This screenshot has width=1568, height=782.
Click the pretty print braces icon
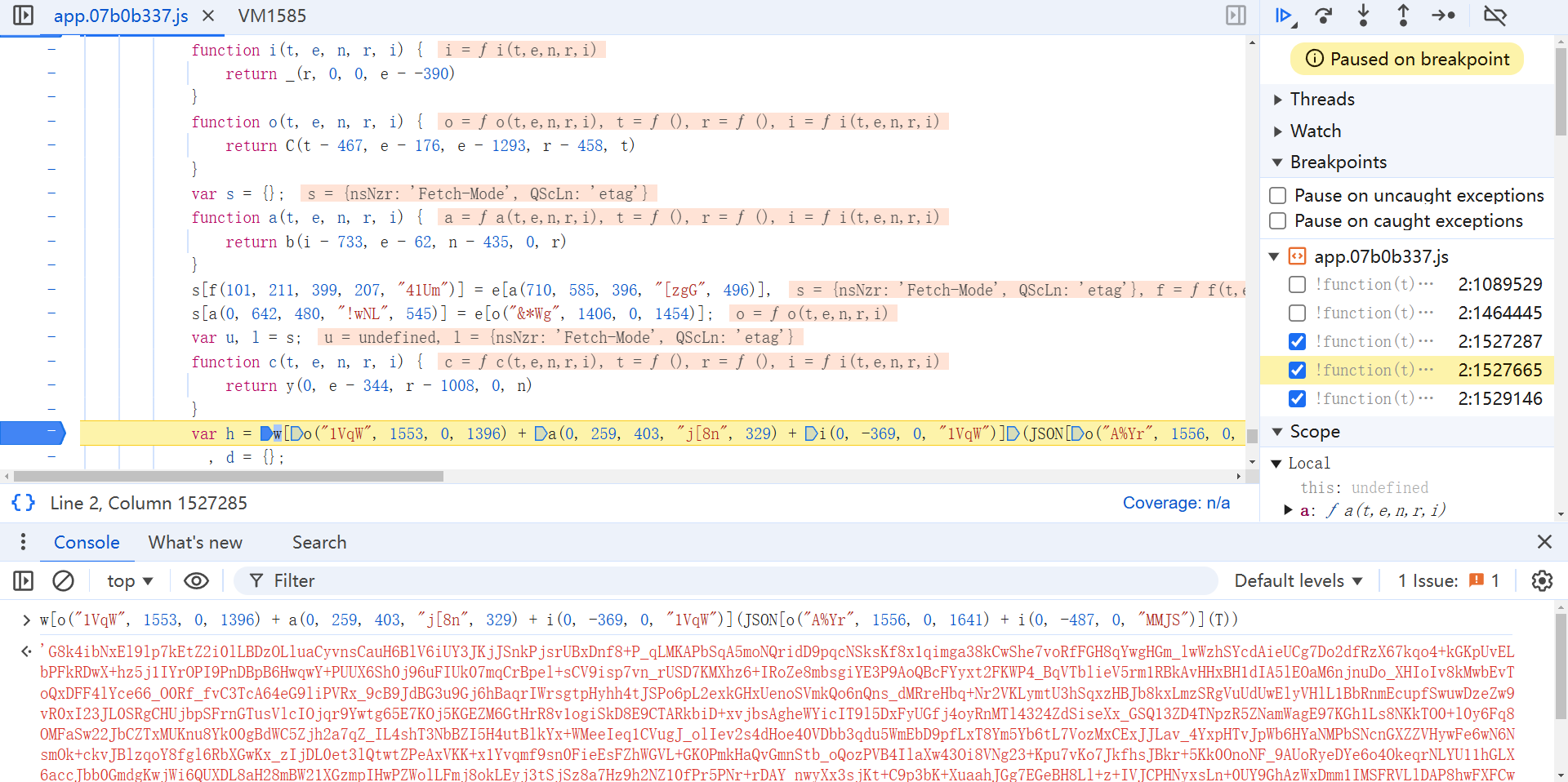click(x=23, y=503)
